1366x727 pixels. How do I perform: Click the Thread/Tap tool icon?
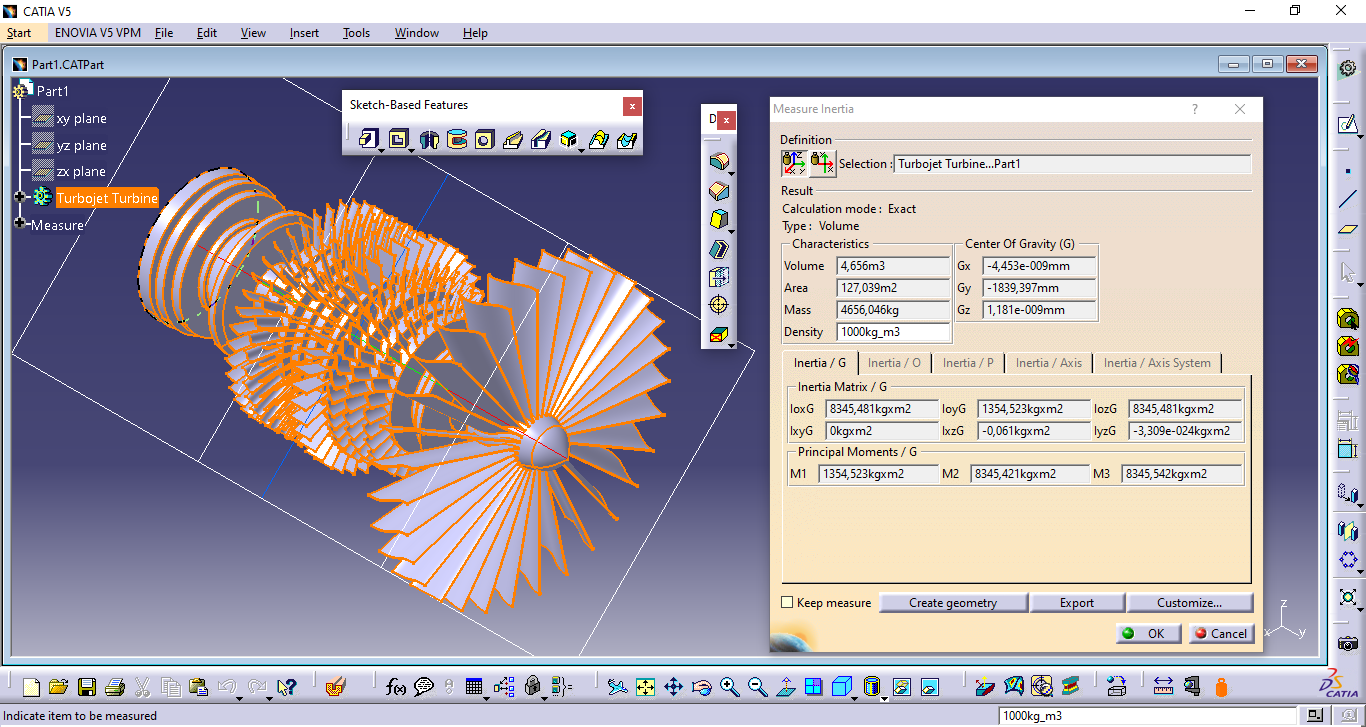(718, 305)
